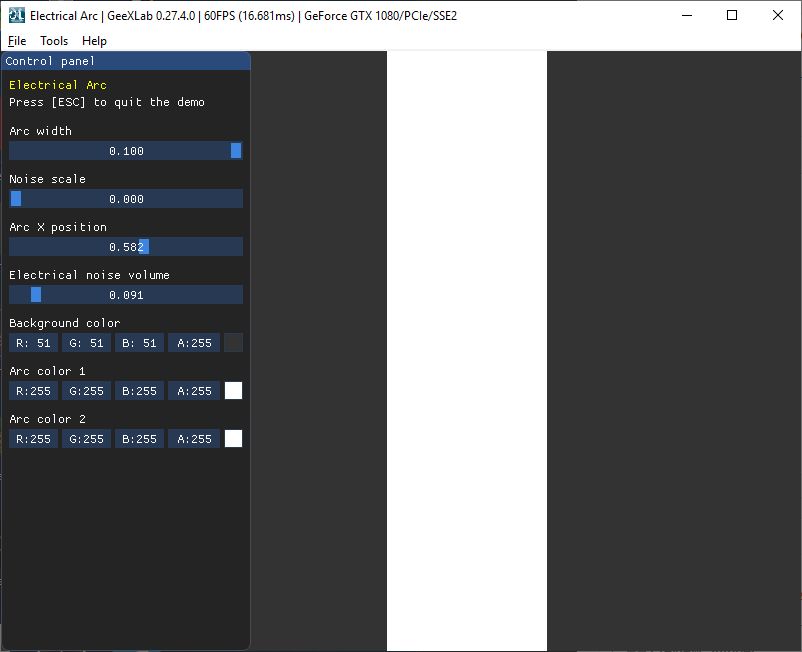The width and height of the screenshot is (802, 652).
Task: Click the Control panel title bar
Action: (x=126, y=61)
